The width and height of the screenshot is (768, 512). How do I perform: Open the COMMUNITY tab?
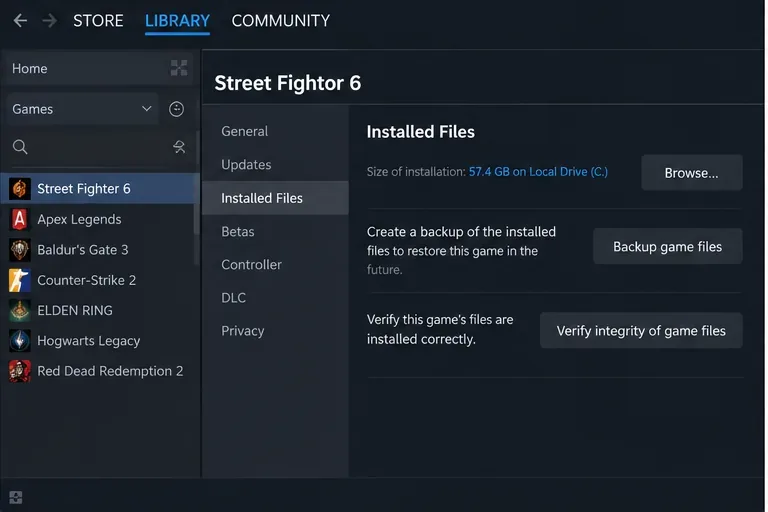click(281, 21)
